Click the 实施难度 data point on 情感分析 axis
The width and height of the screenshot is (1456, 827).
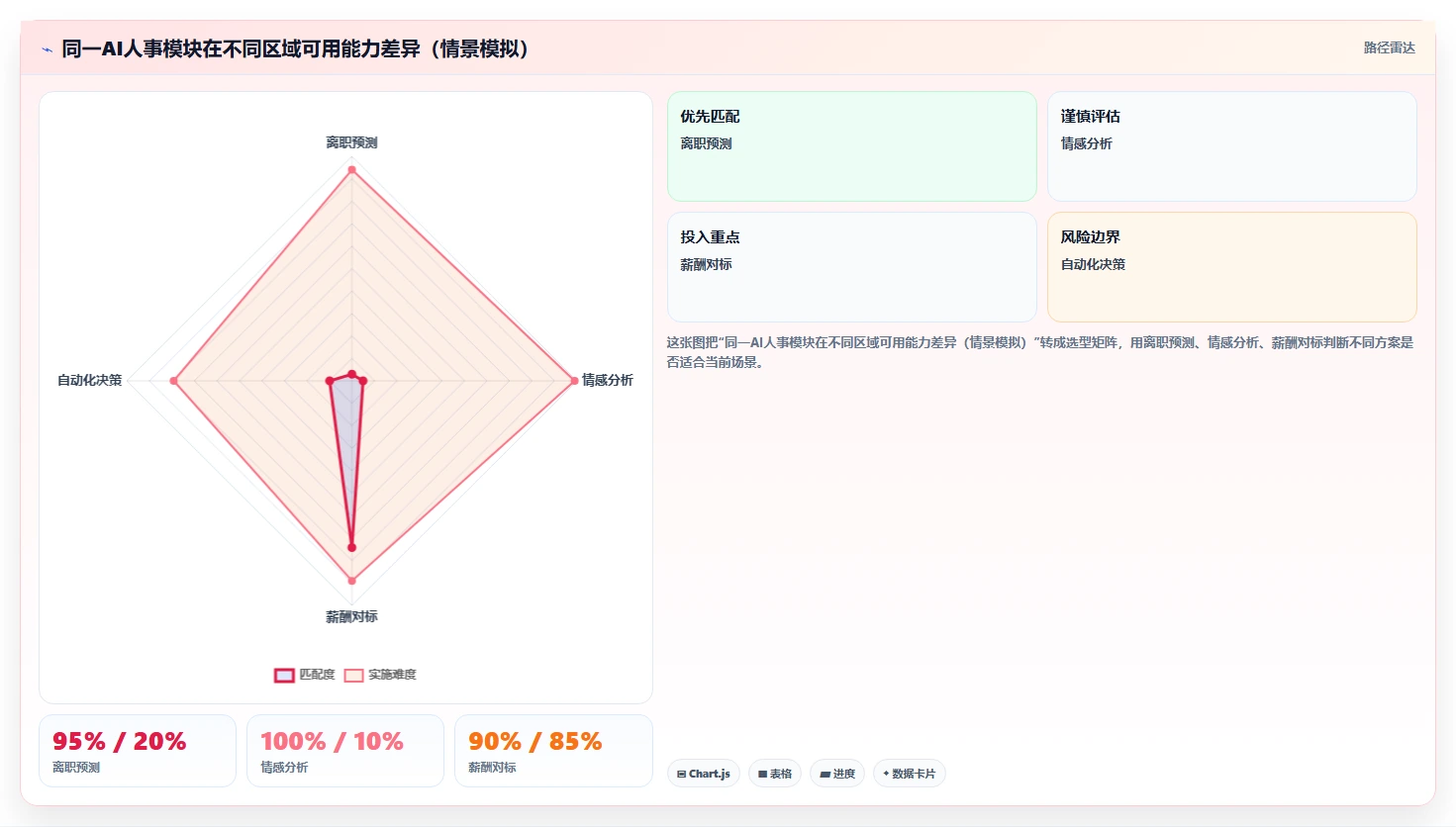coord(574,381)
